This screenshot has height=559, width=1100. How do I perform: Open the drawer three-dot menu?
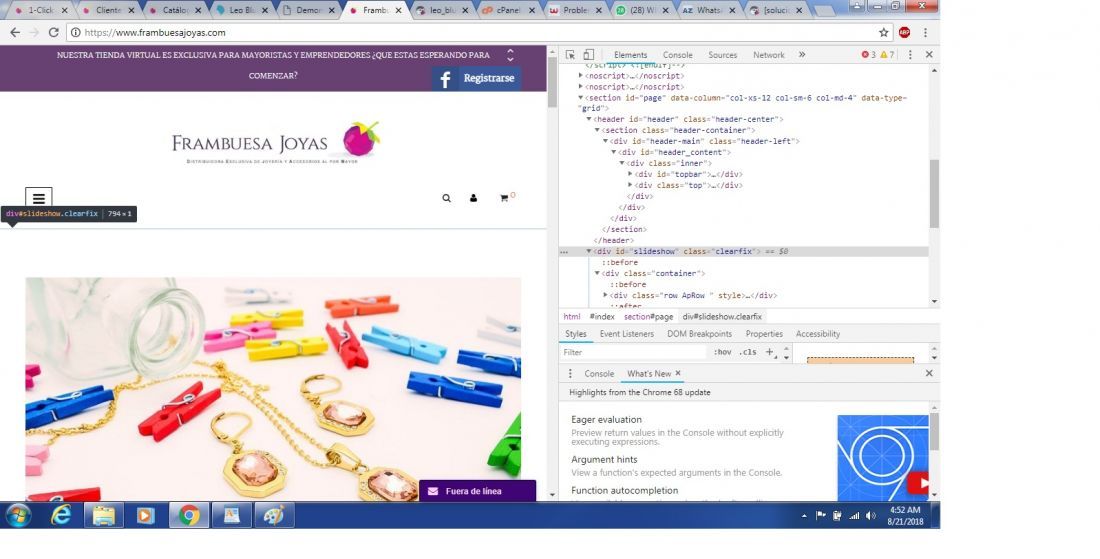(x=570, y=374)
